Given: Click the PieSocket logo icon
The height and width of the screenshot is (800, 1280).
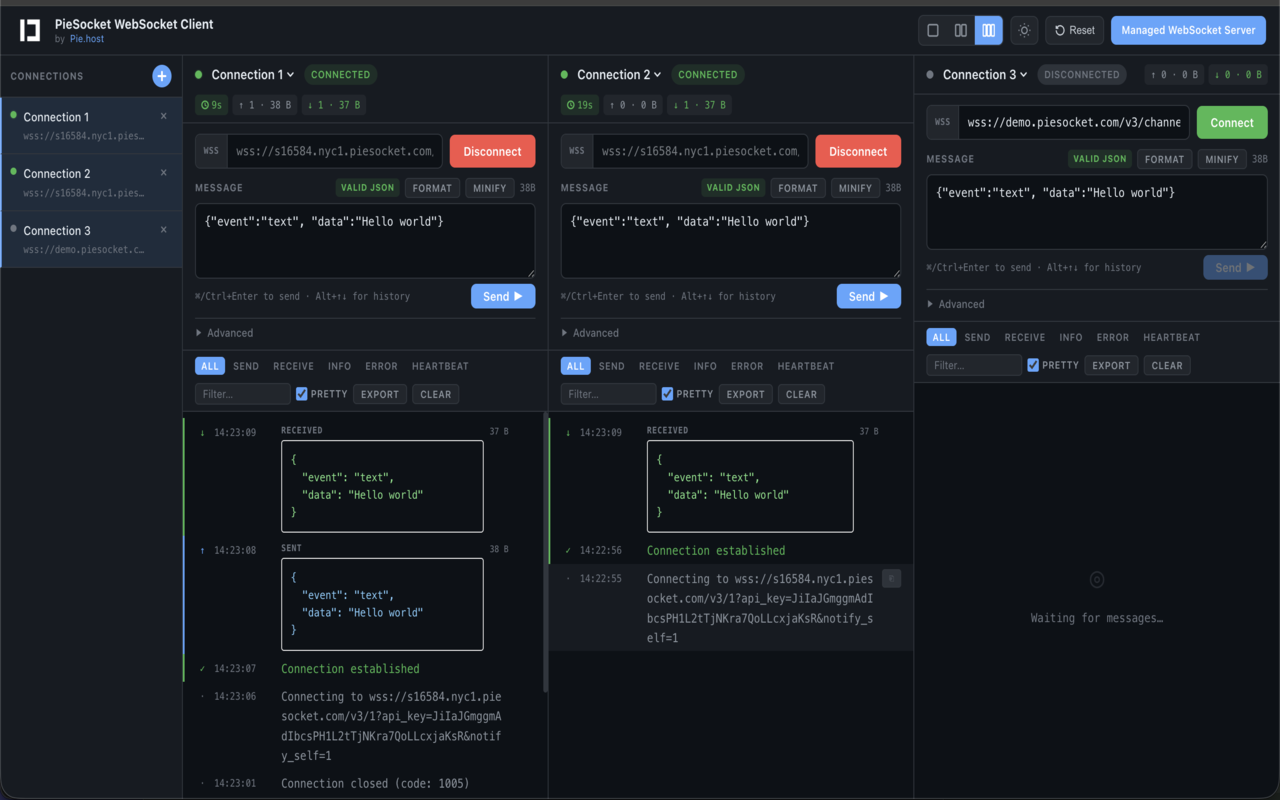Looking at the screenshot, I should 30,30.
